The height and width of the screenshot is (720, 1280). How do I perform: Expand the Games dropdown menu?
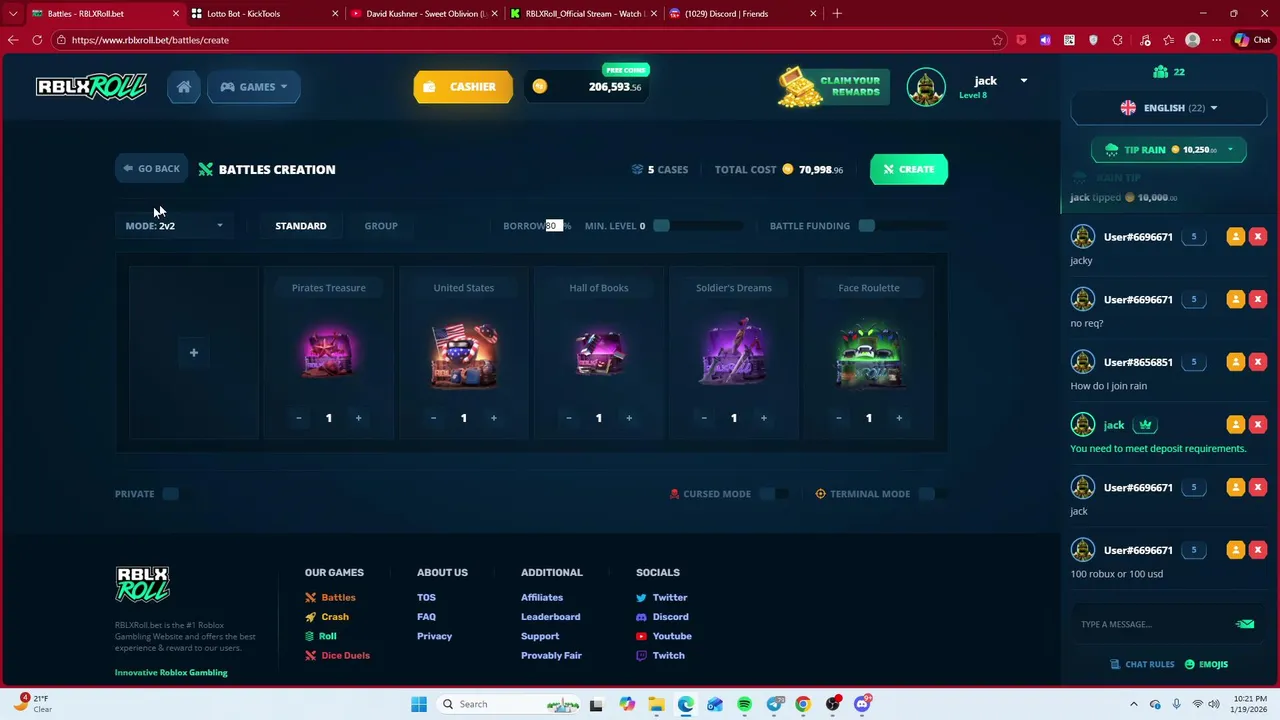coord(253,87)
